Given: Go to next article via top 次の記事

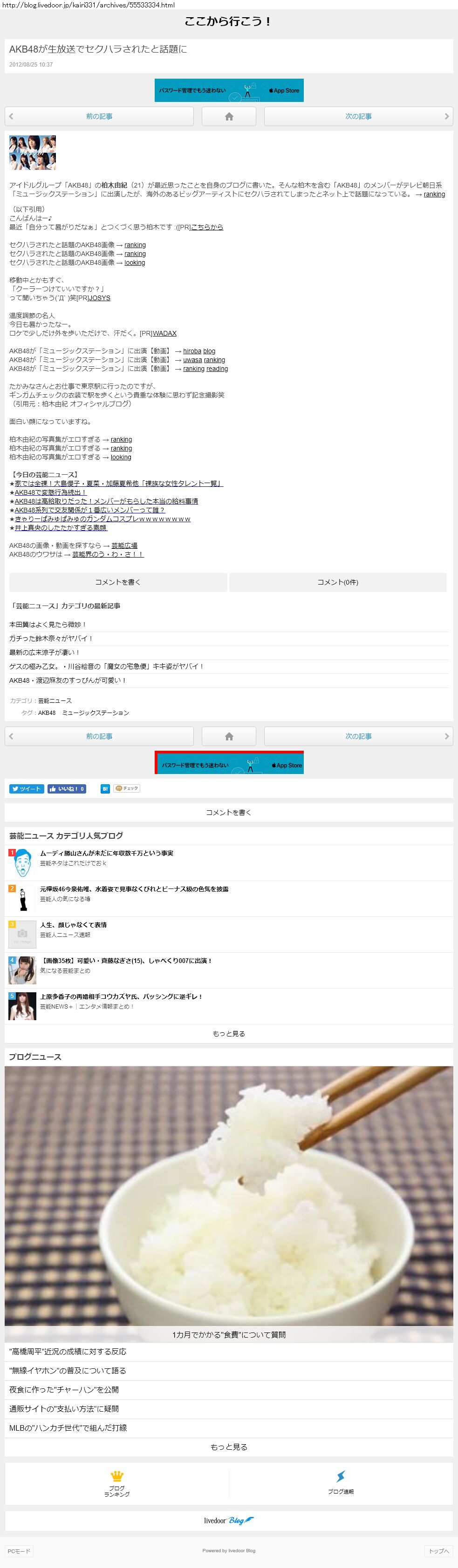Looking at the screenshot, I should tap(358, 116).
